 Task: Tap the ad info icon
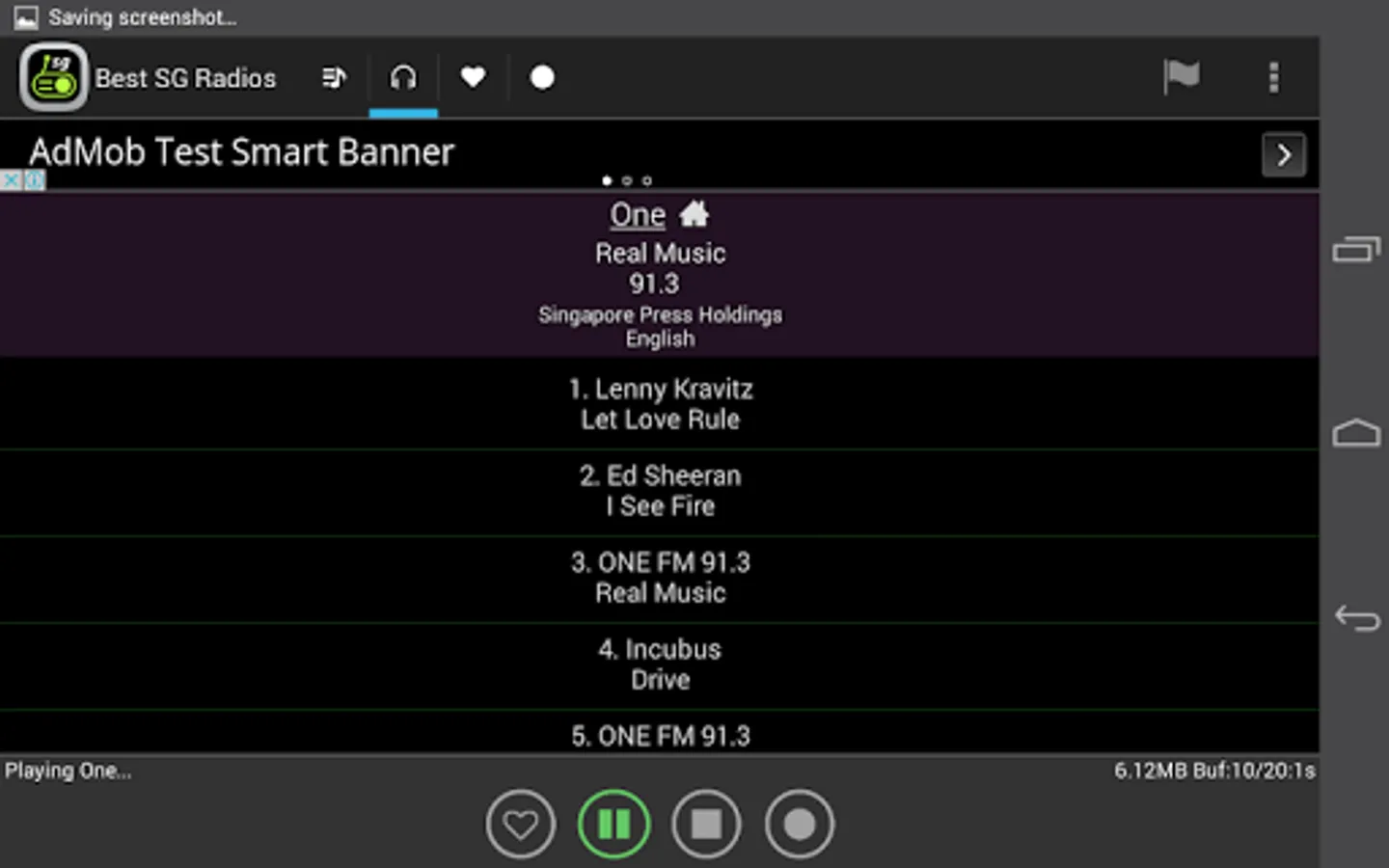34,180
